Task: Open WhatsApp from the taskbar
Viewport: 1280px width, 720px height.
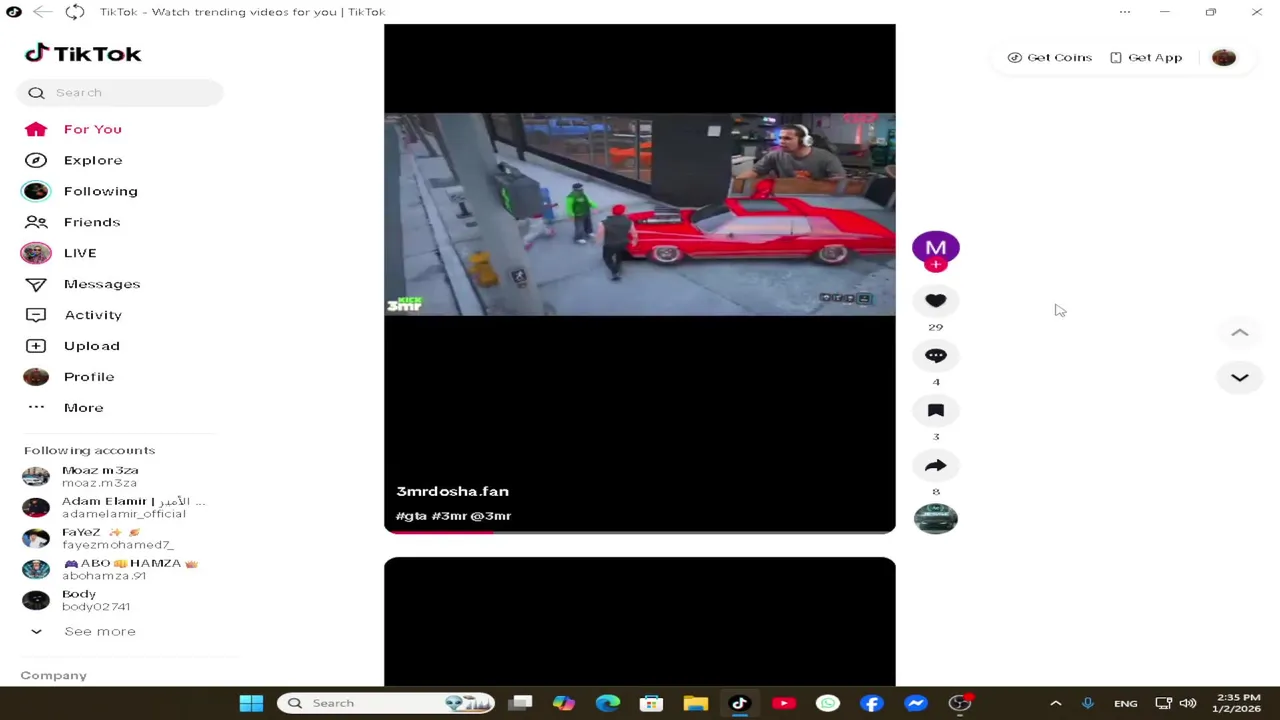Action: [x=828, y=703]
